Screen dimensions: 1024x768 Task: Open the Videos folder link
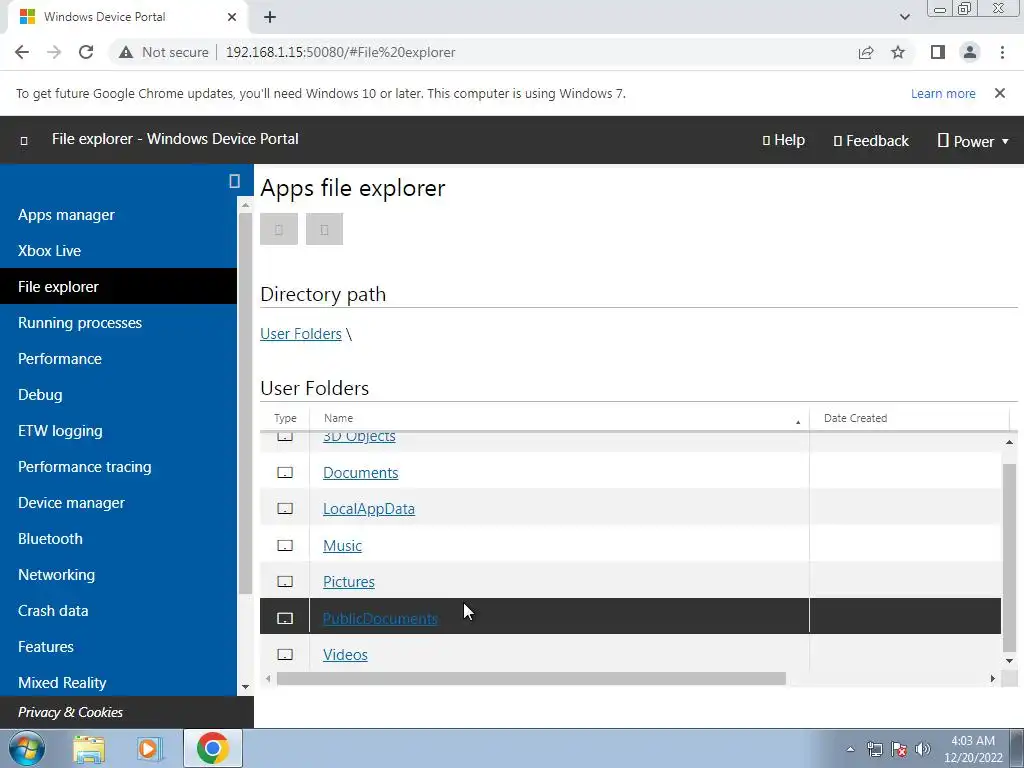(345, 654)
